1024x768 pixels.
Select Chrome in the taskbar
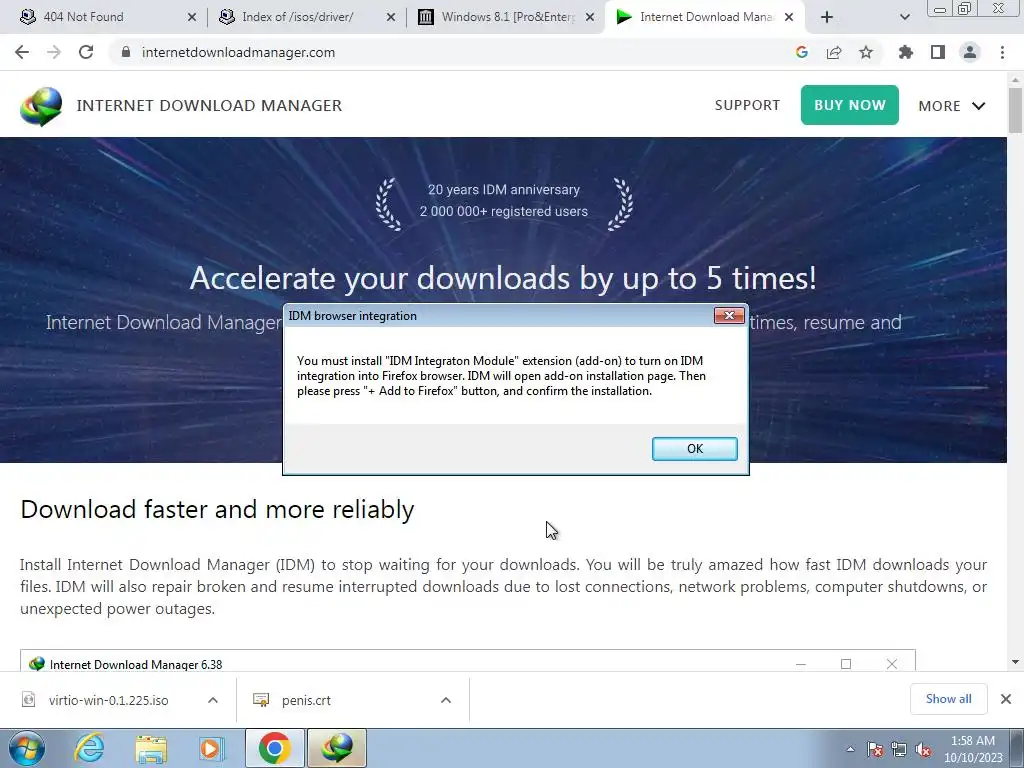coord(274,748)
